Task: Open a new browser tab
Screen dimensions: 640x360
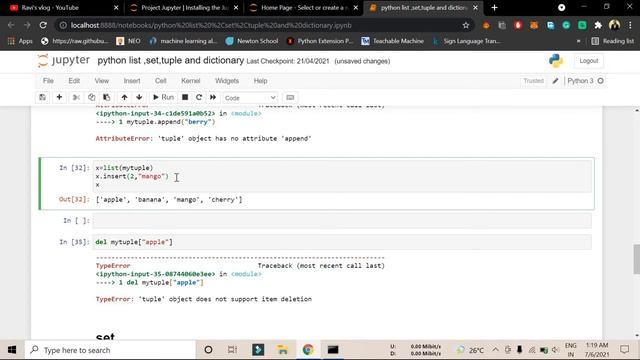Action: 494,8
